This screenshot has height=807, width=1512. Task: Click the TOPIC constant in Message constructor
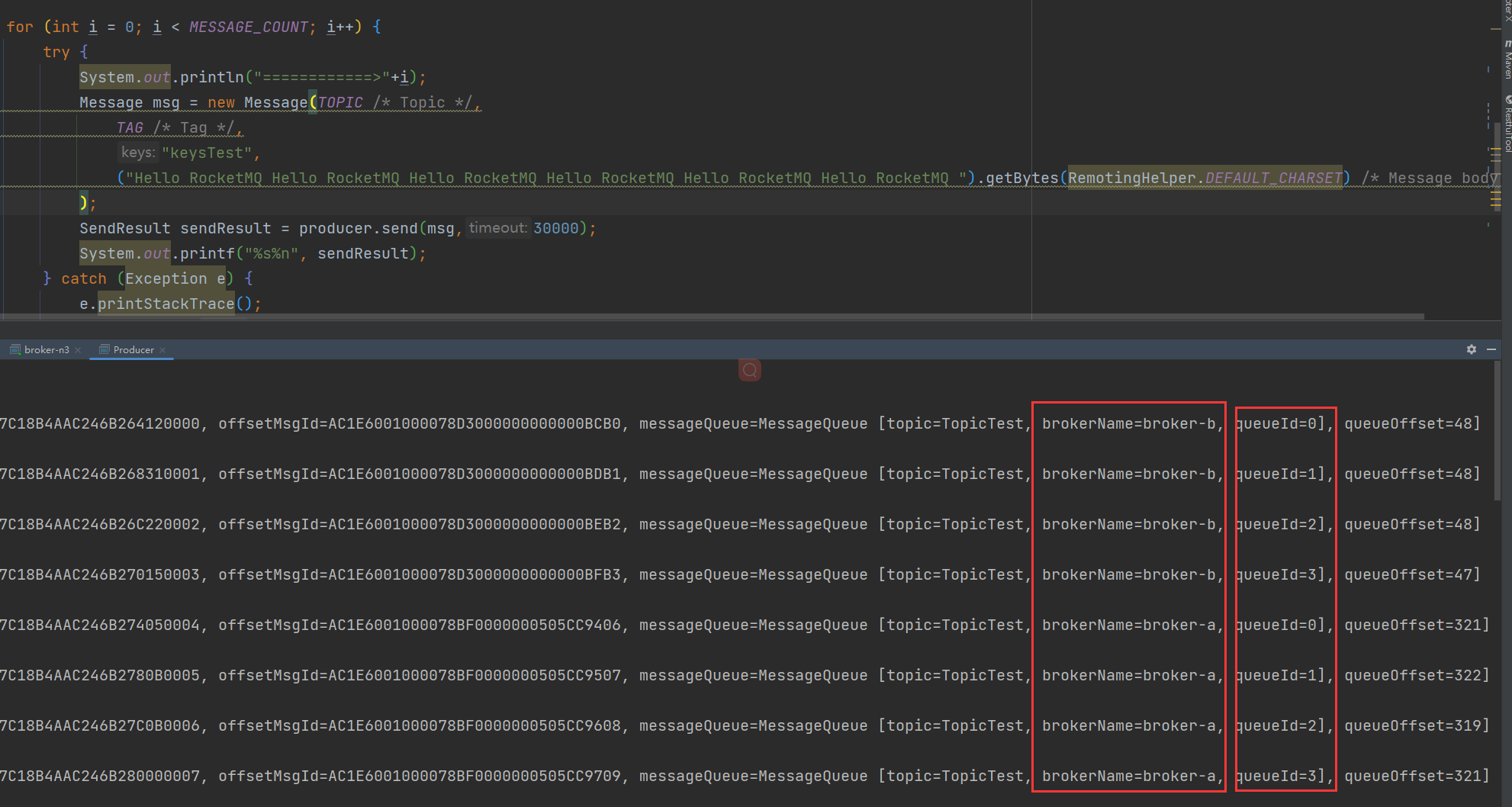[340, 102]
